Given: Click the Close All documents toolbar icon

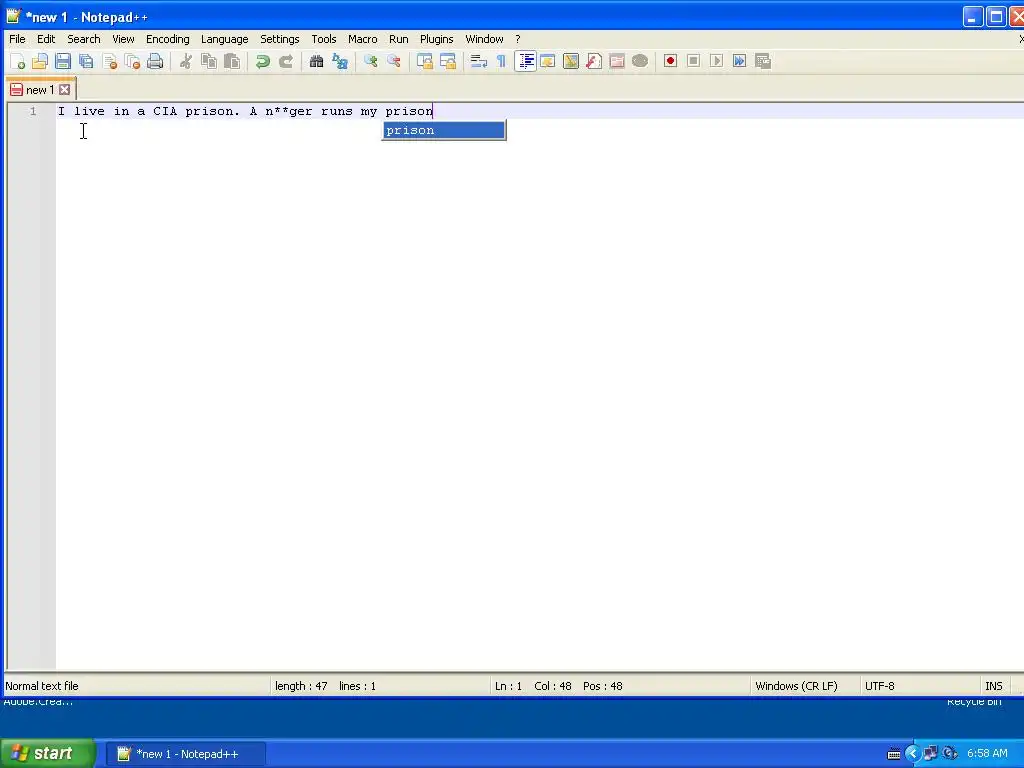Looking at the screenshot, I should click(x=133, y=61).
